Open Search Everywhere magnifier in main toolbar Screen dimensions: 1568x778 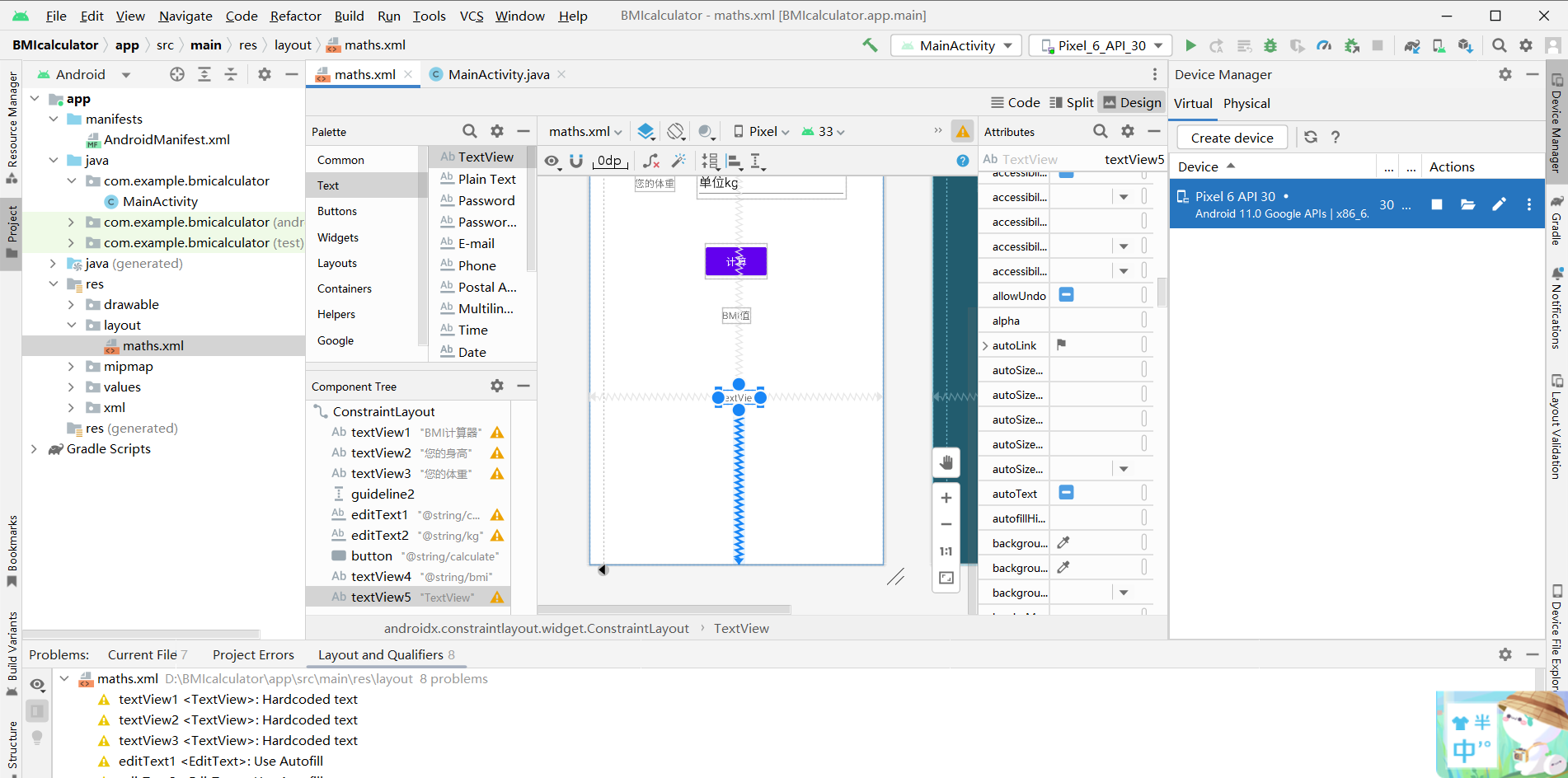(x=1500, y=45)
